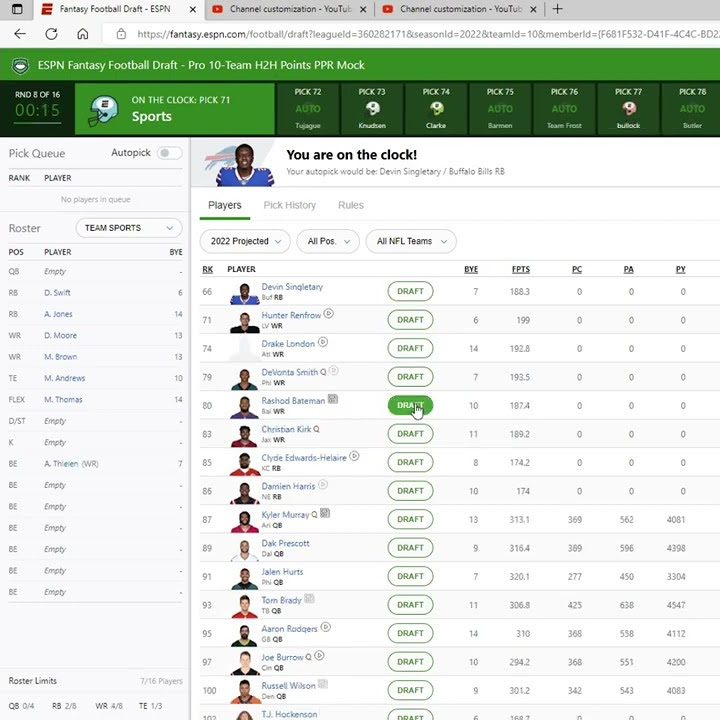Switch to the Pick History tab
The image size is (720, 720).
point(290,205)
